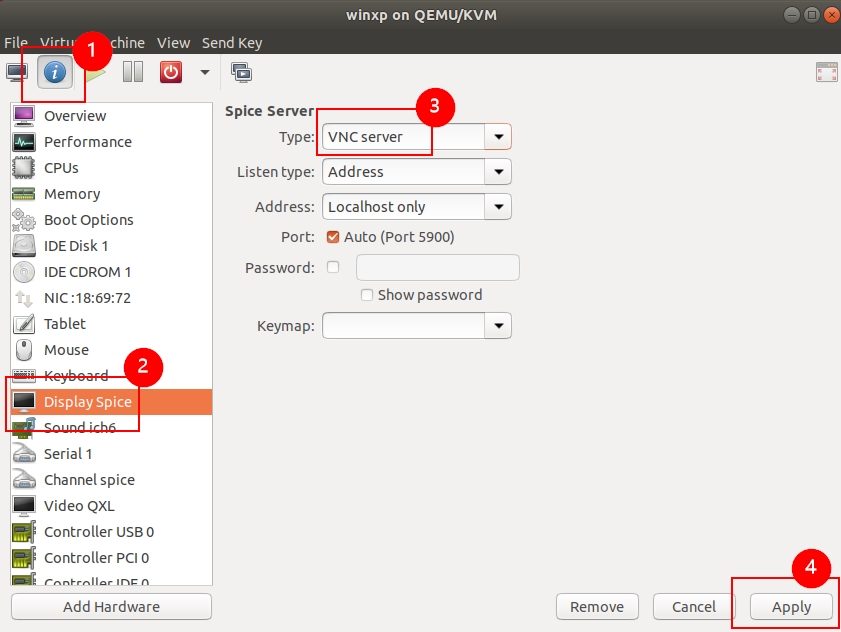Viewport: 841px width, 632px height.
Task: Tick the Show password checkbox
Action: tap(367, 295)
